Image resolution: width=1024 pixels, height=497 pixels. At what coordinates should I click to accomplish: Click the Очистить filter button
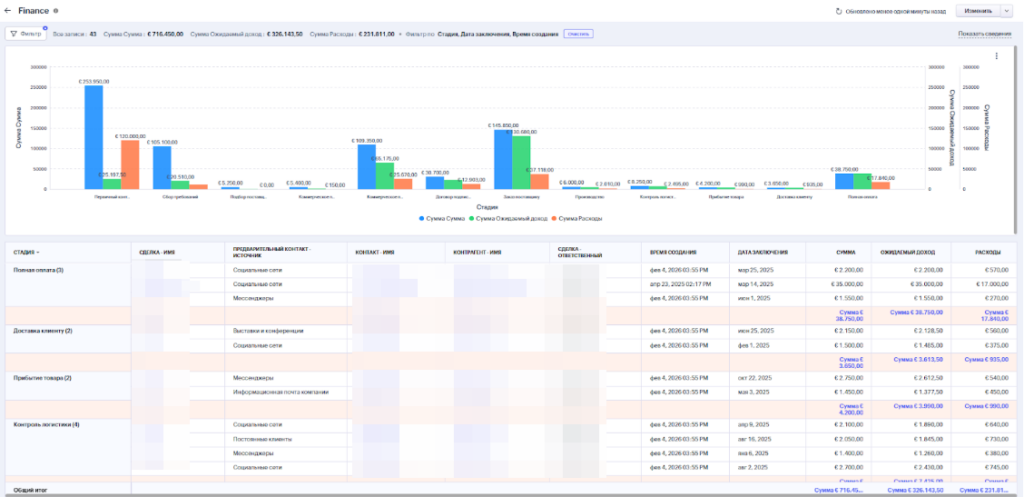pyautogui.click(x=578, y=33)
